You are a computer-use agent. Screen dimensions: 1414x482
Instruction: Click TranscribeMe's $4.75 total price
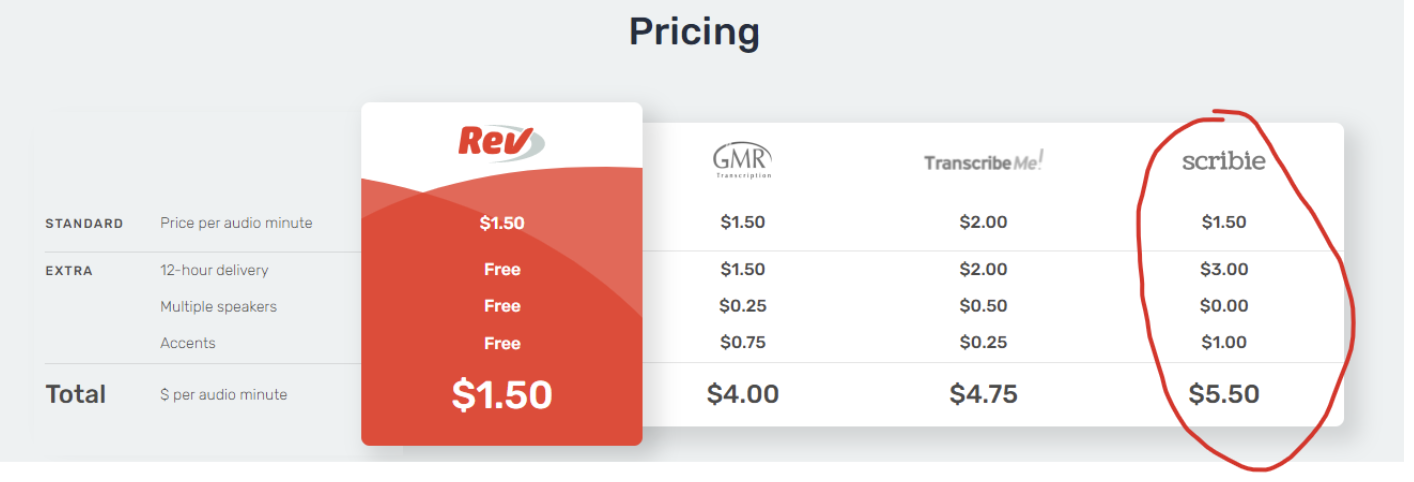984,394
